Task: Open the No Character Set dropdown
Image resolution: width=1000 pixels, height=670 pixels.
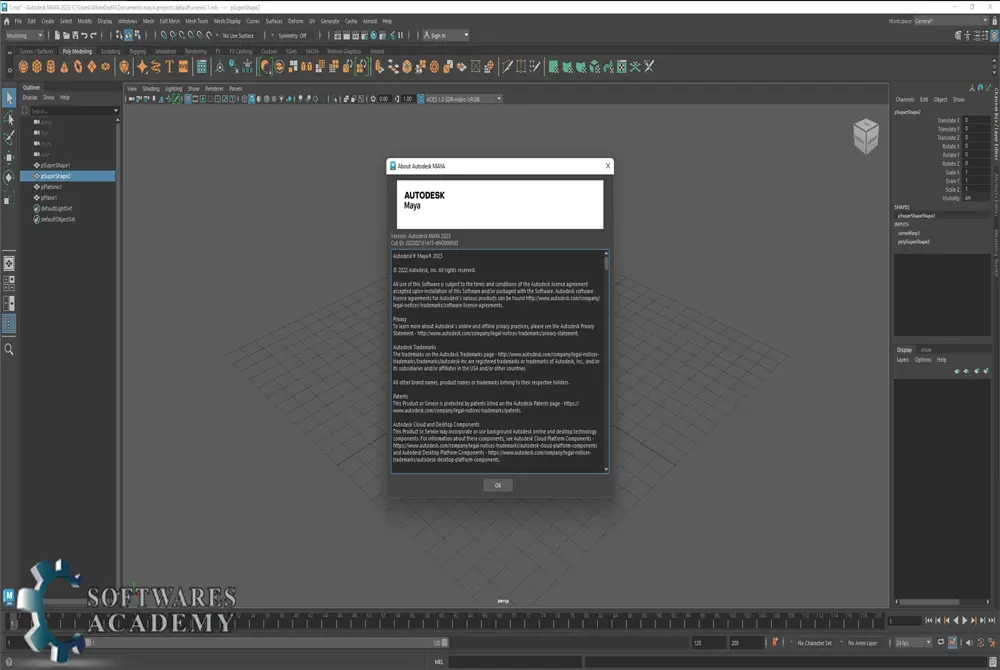Action: coord(814,643)
